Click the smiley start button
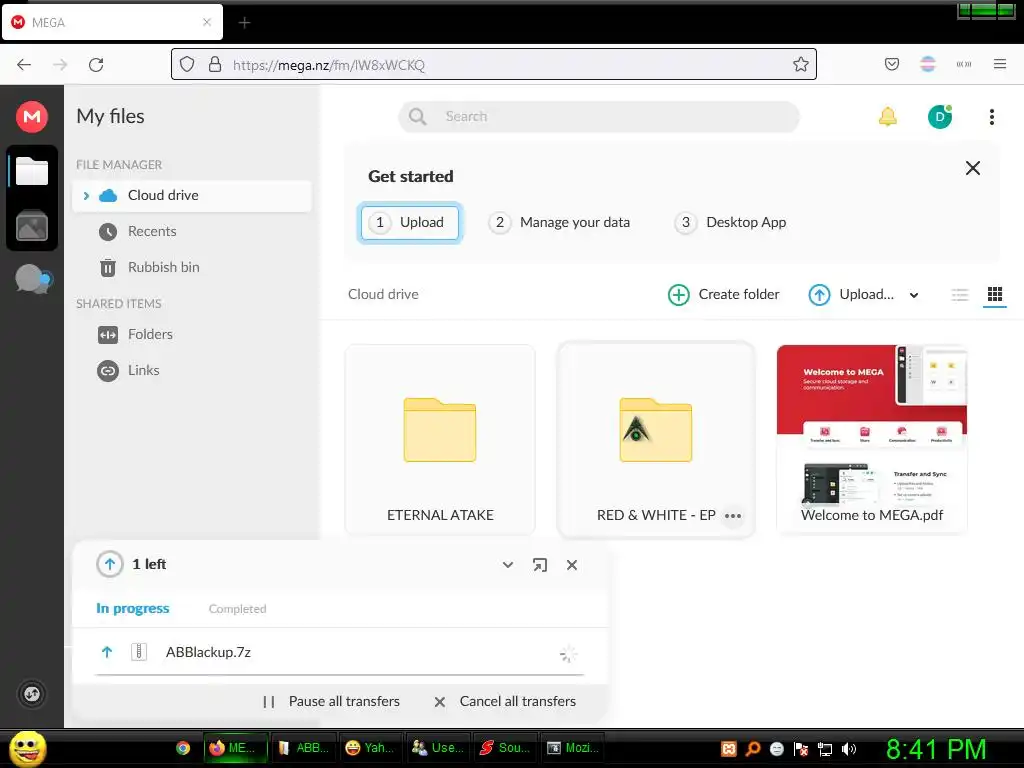The image size is (1024, 768). coord(27,748)
